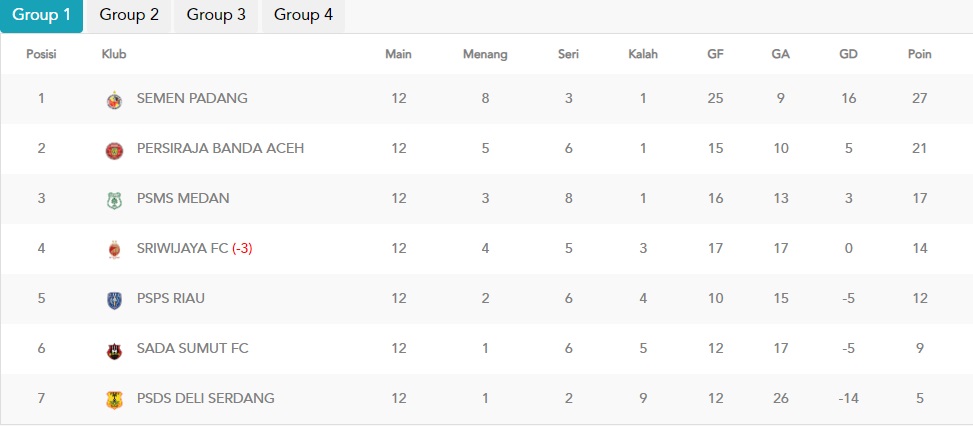Click the Sriwijaya FC club emblem
The width and height of the screenshot is (973, 426).
(x=114, y=249)
